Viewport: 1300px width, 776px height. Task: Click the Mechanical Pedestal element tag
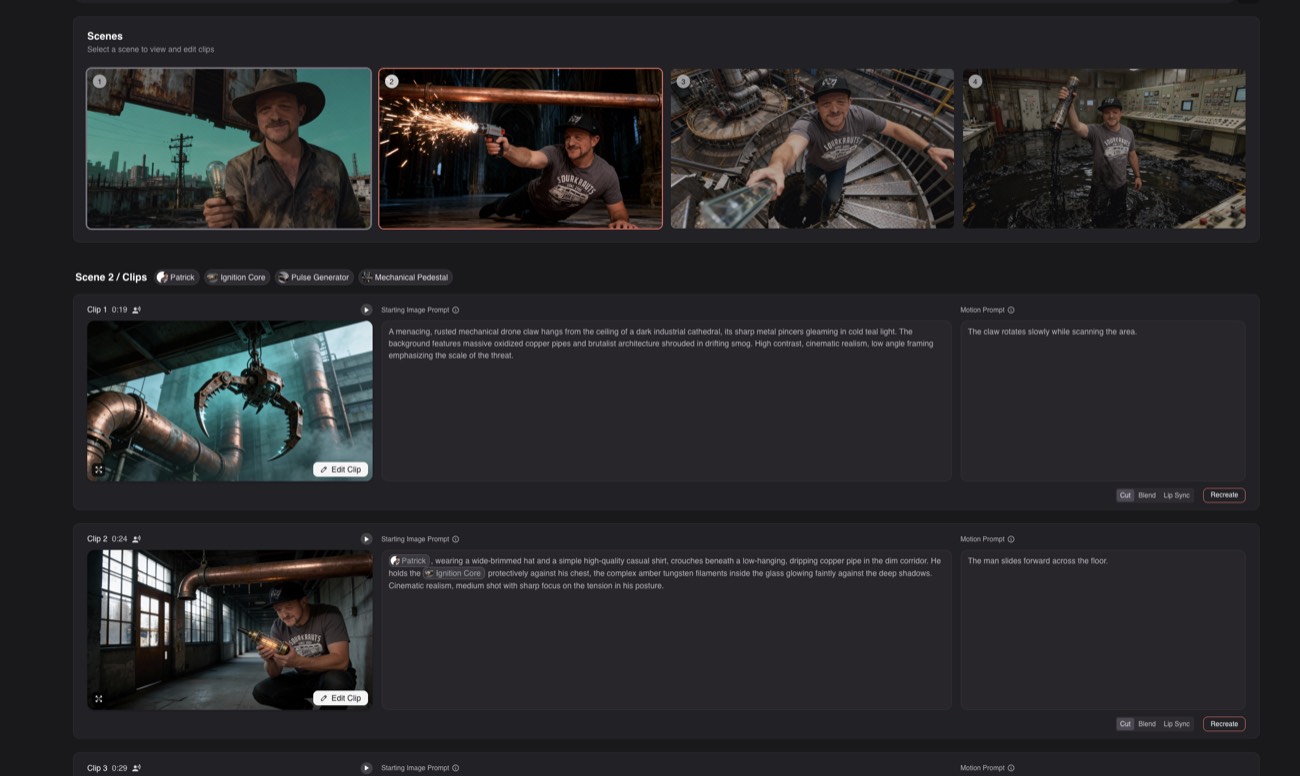405,277
